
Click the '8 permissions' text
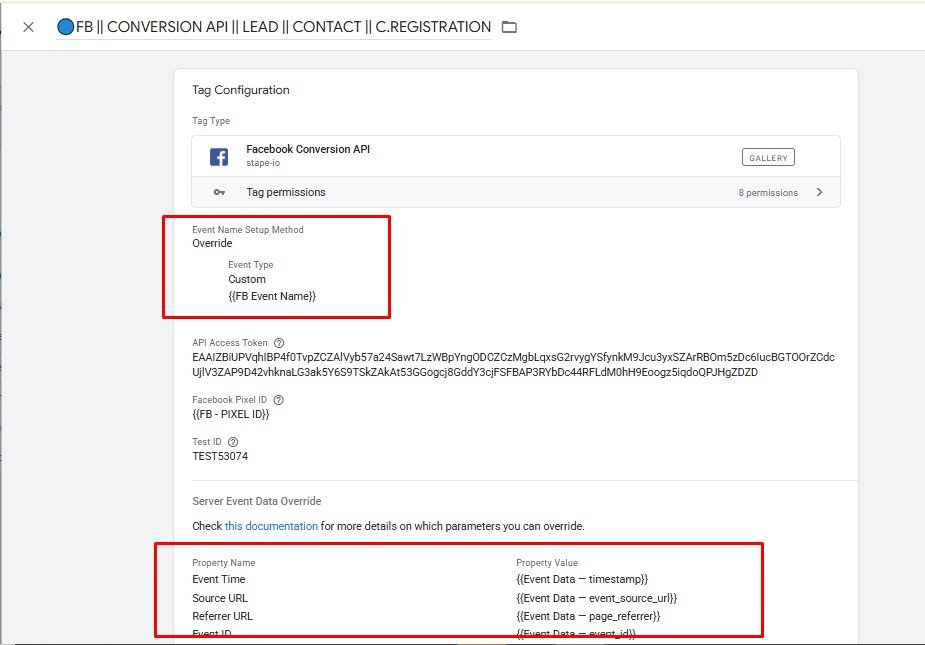coord(767,193)
